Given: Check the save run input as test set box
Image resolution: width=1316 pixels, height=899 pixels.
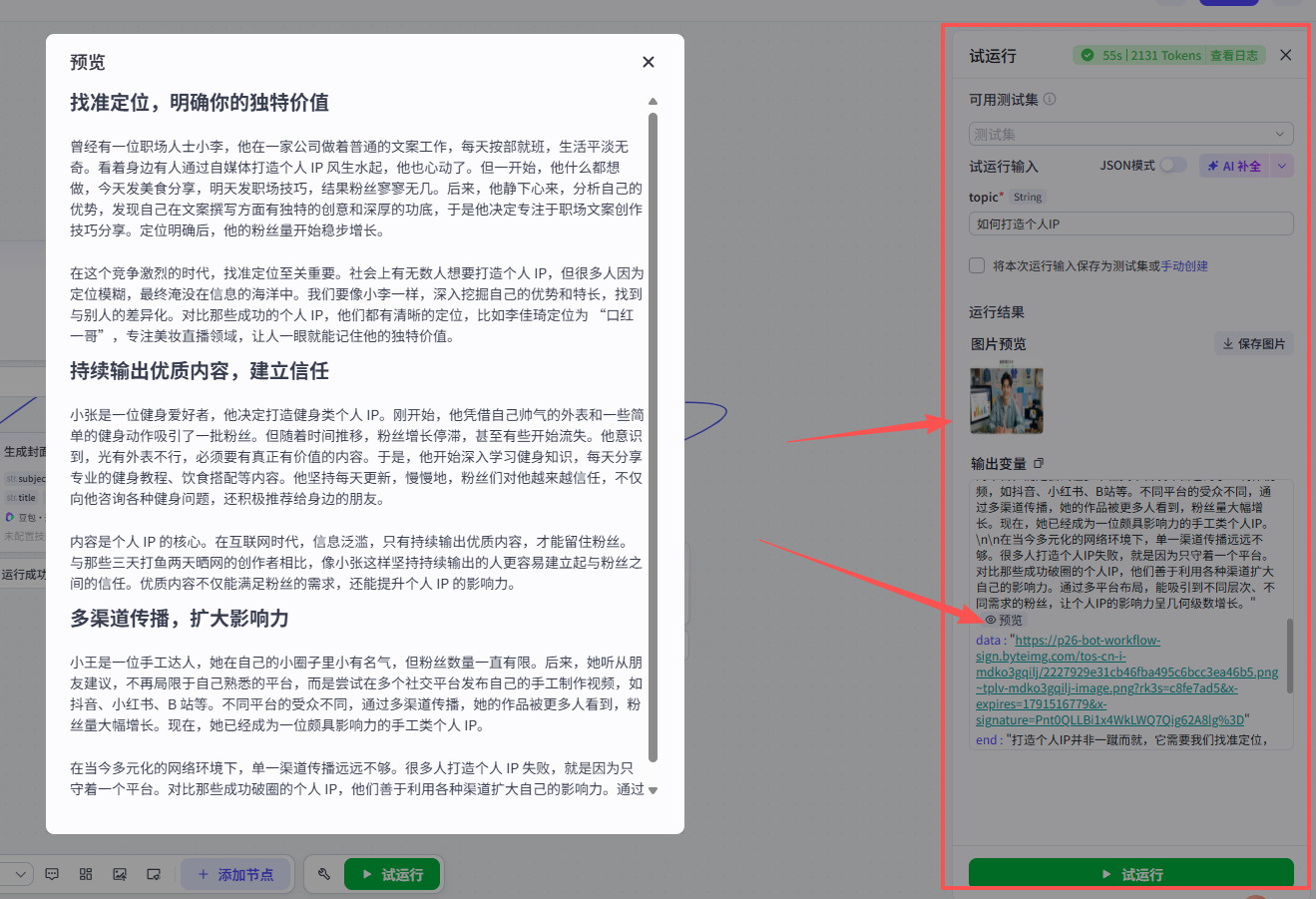Looking at the screenshot, I should click(x=977, y=265).
